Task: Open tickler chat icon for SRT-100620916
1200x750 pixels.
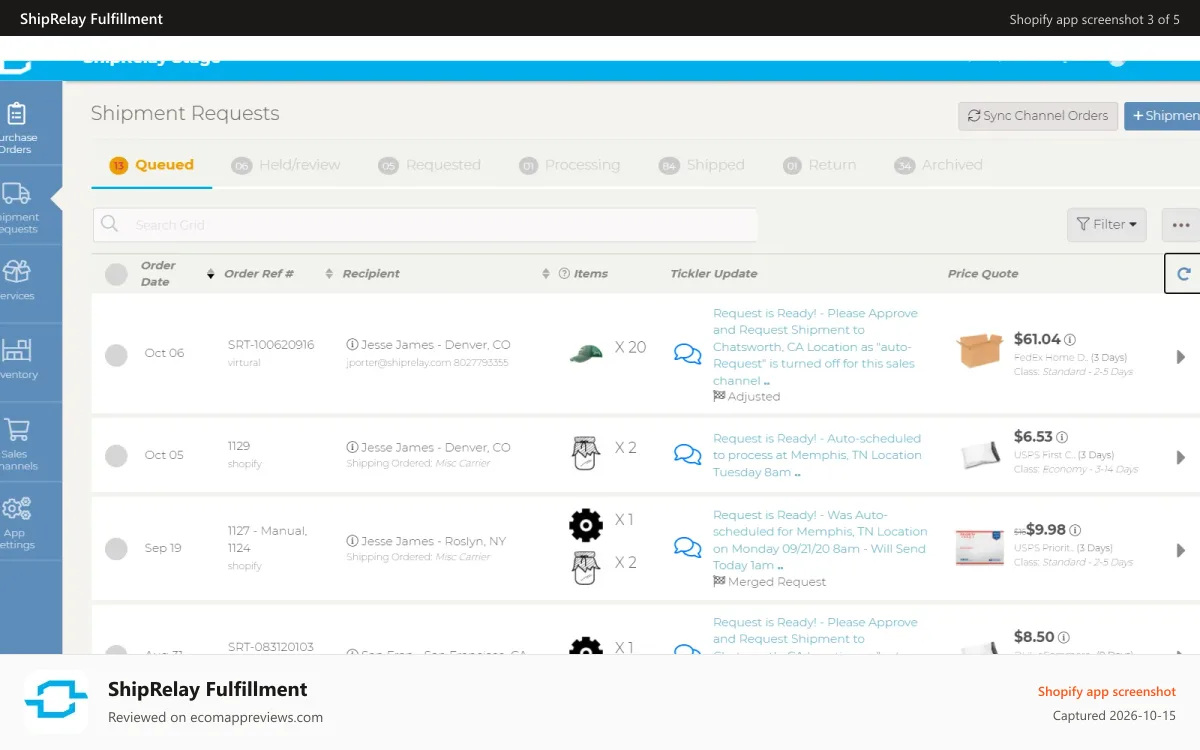Action: (x=687, y=353)
